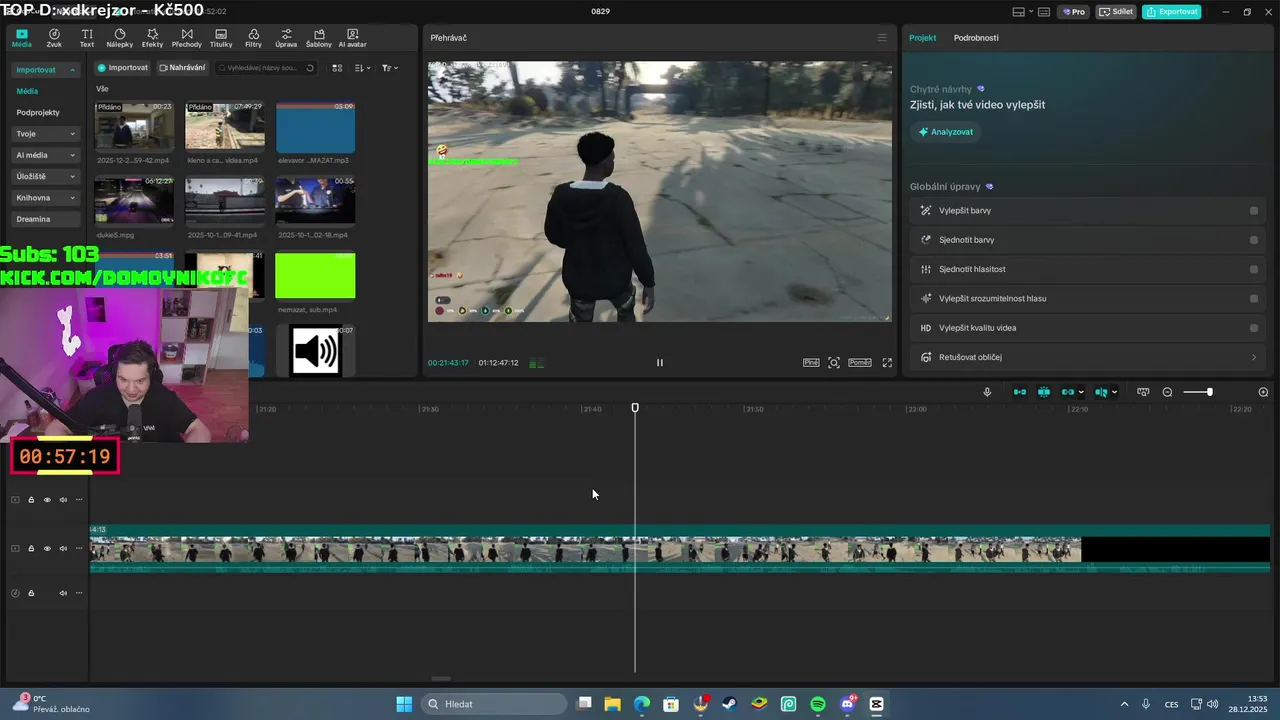This screenshot has height=720, width=1280.
Task: Click the Poměr aspect ratio button
Action: point(860,363)
